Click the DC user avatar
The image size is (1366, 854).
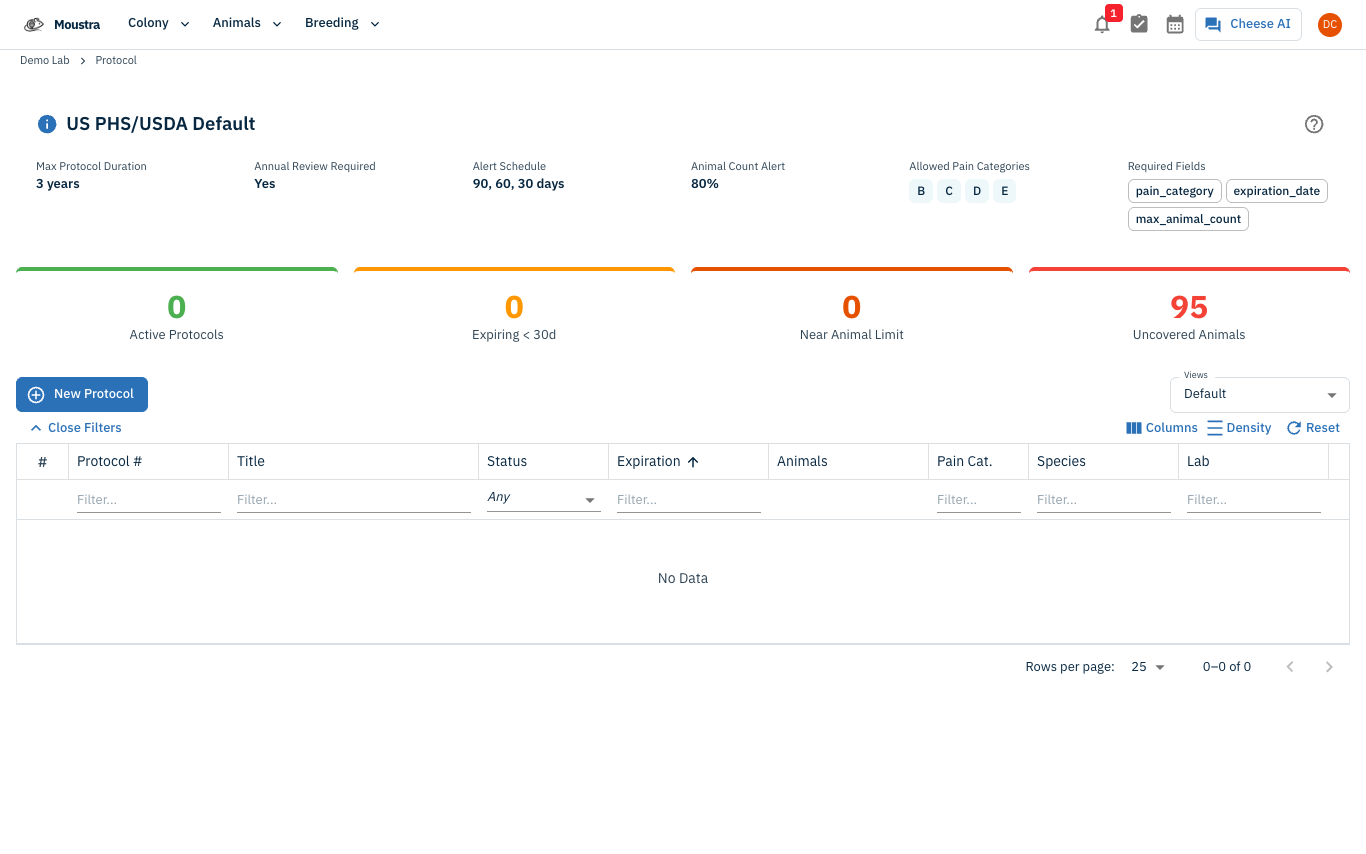[1329, 25]
